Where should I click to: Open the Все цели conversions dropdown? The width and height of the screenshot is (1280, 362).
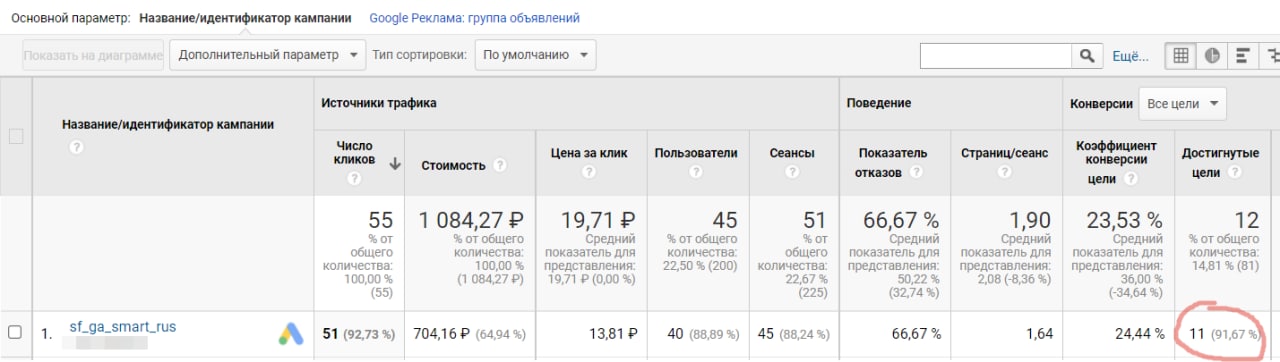click(x=1183, y=104)
